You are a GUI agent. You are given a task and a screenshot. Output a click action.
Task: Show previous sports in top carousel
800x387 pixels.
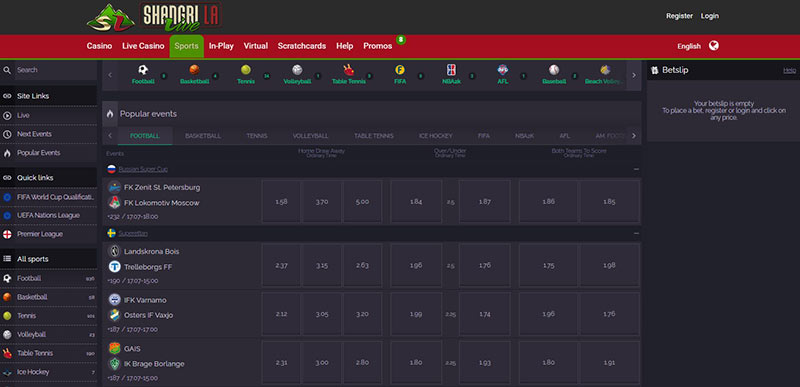pos(110,75)
